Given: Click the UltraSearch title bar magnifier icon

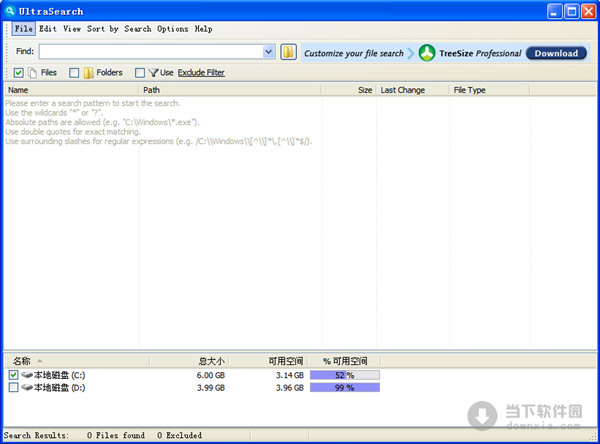Looking at the screenshot, I should coord(10,11).
